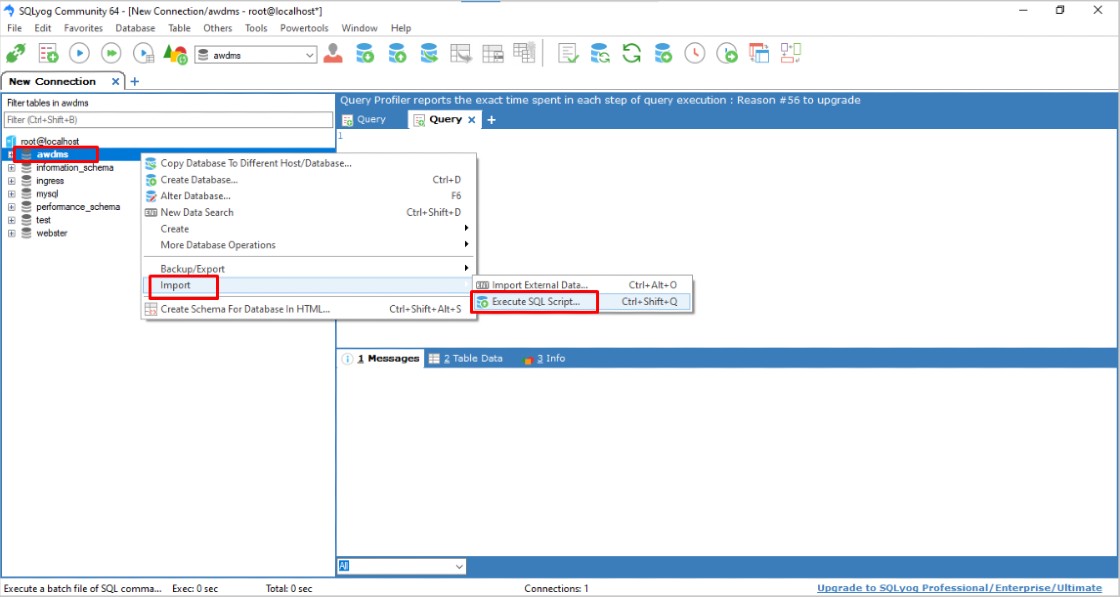
Task: Select the Import context menu entry
Action: click(x=309, y=286)
